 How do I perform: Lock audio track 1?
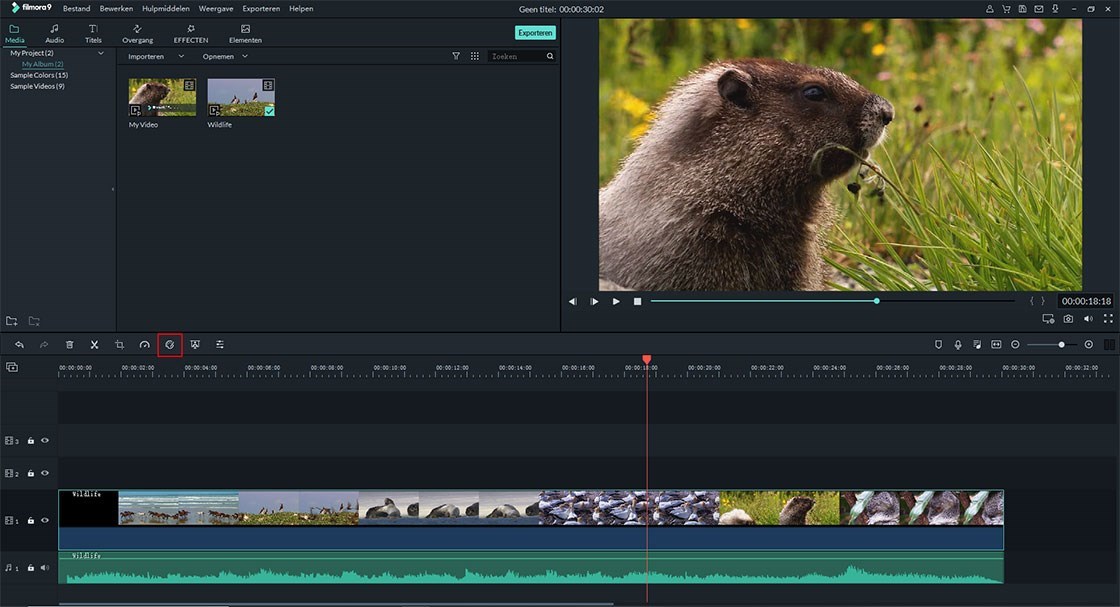coord(31,568)
